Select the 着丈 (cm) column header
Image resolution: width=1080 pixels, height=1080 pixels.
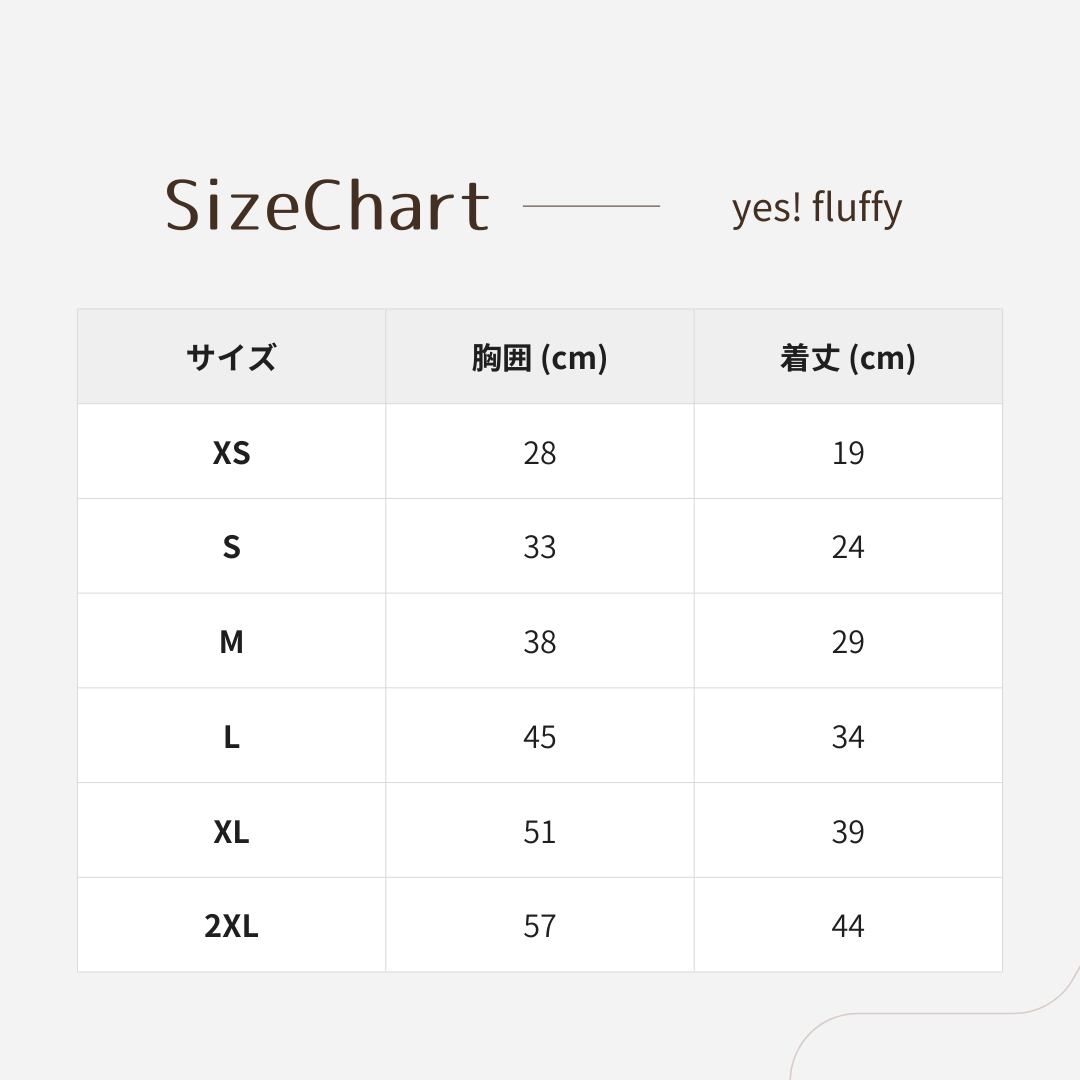pyautogui.click(x=847, y=357)
